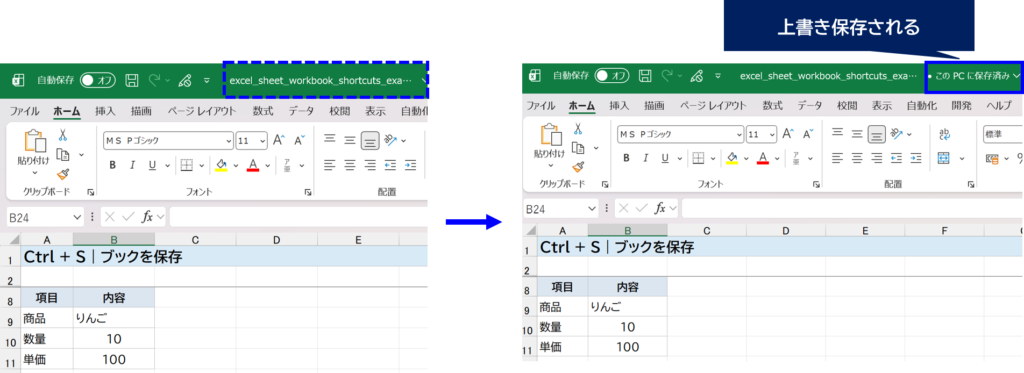Toggle Bold in the right Excel window
The image size is (1024, 373).
pos(626,158)
